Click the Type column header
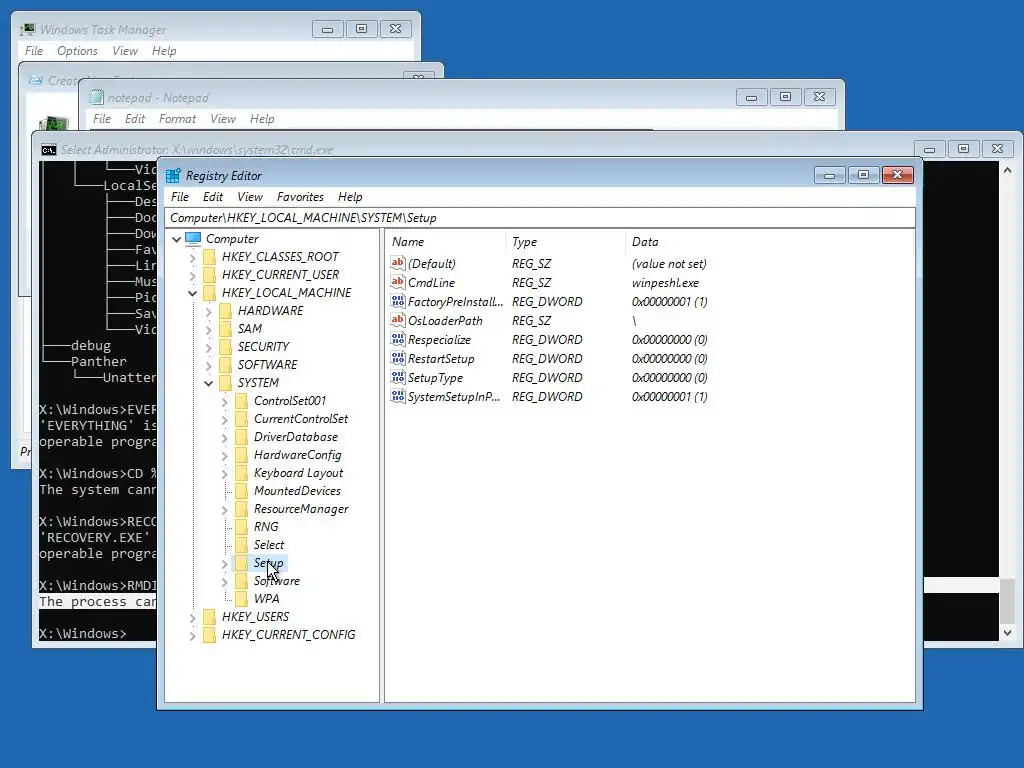The width and height of the screenshot is (1024, 768). pos(566,242)
